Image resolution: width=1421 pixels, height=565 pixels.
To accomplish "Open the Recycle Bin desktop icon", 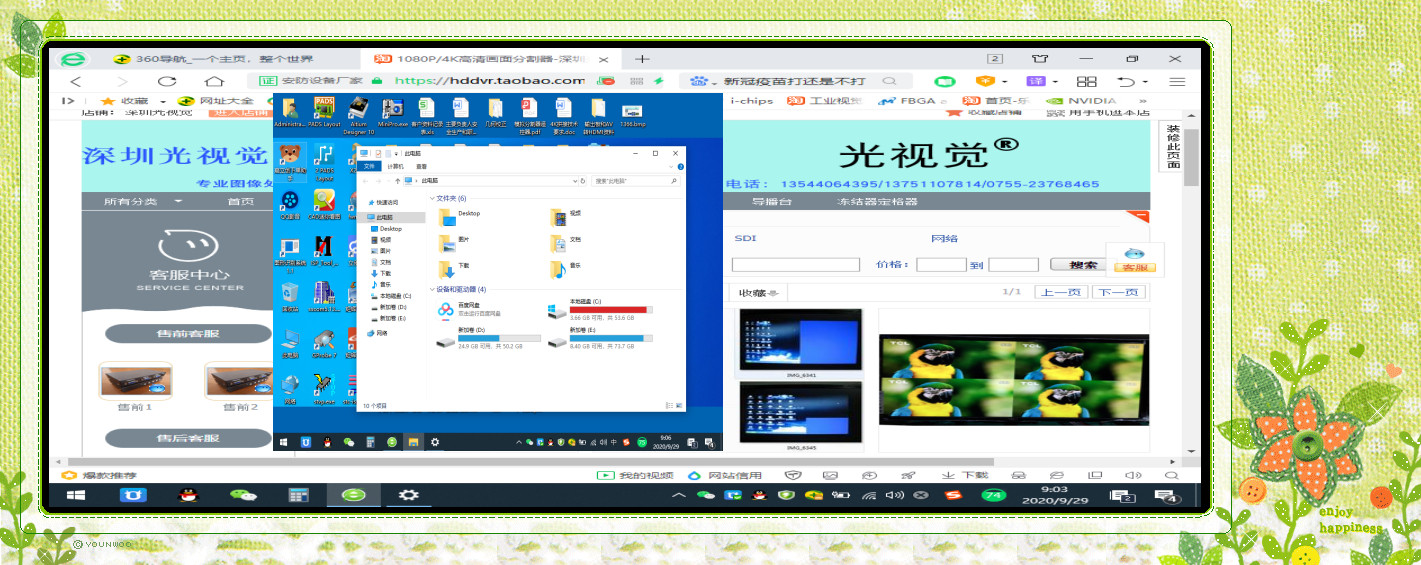I will point(289,297).
